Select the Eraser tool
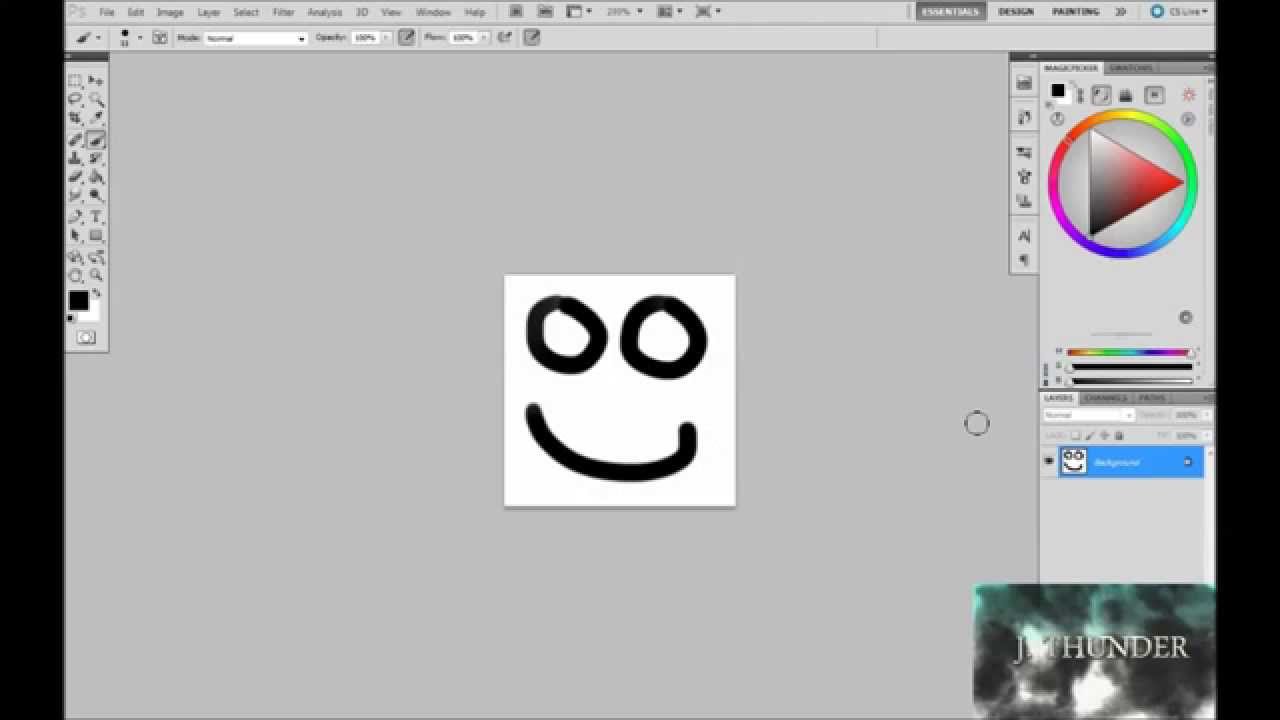This screenshot has height=720, width=1280. [75, 177]
